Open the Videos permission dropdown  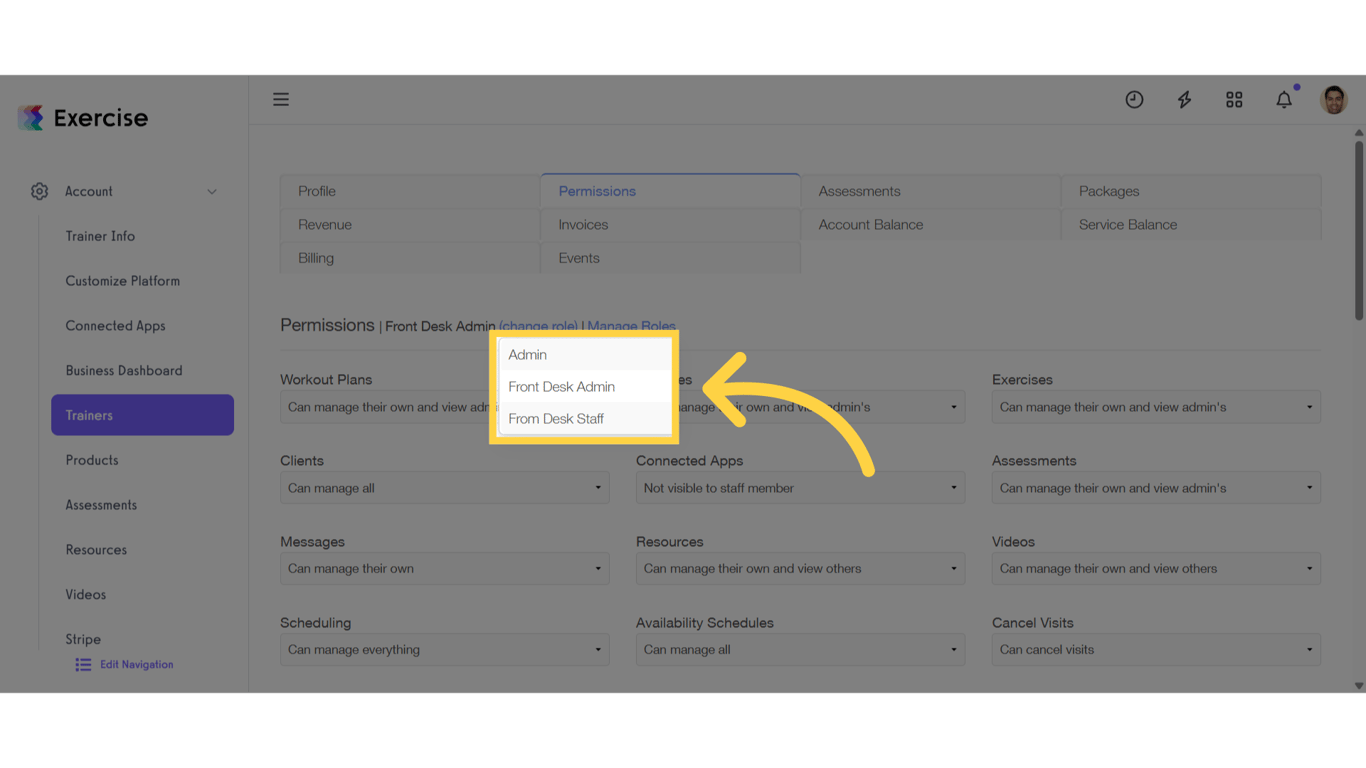(x=1156, y=569)
